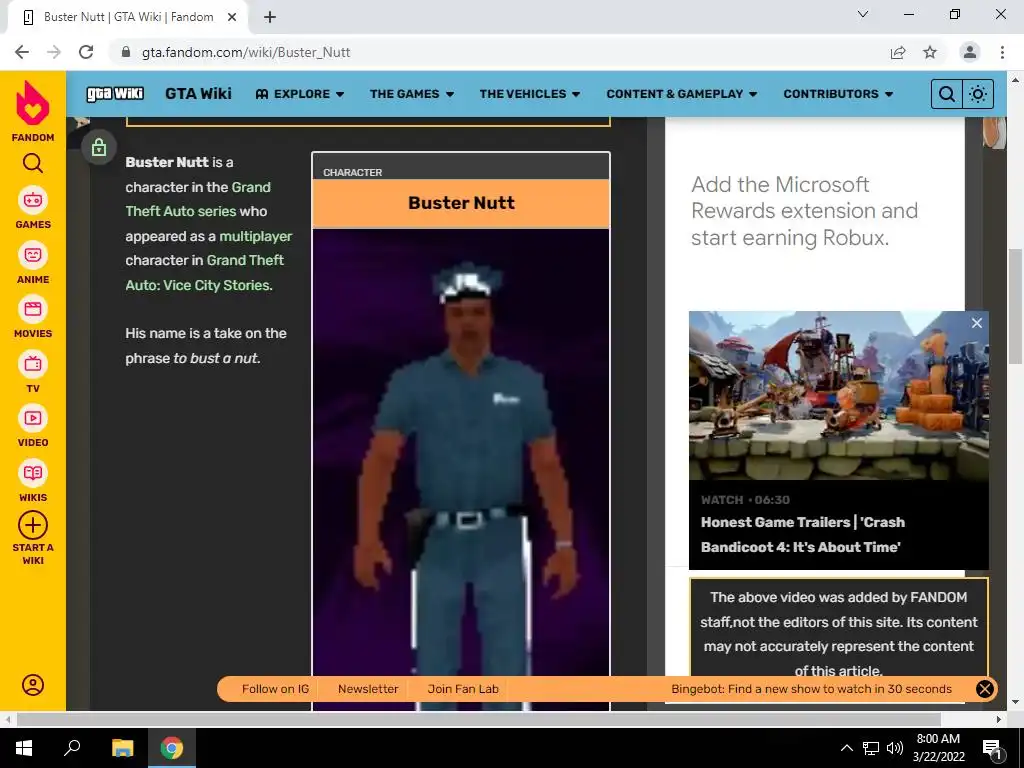This screenshot has height=768, width=1024.
Task: Dismiss the orange Bingebot notification bar
Action: coord(984,688)
